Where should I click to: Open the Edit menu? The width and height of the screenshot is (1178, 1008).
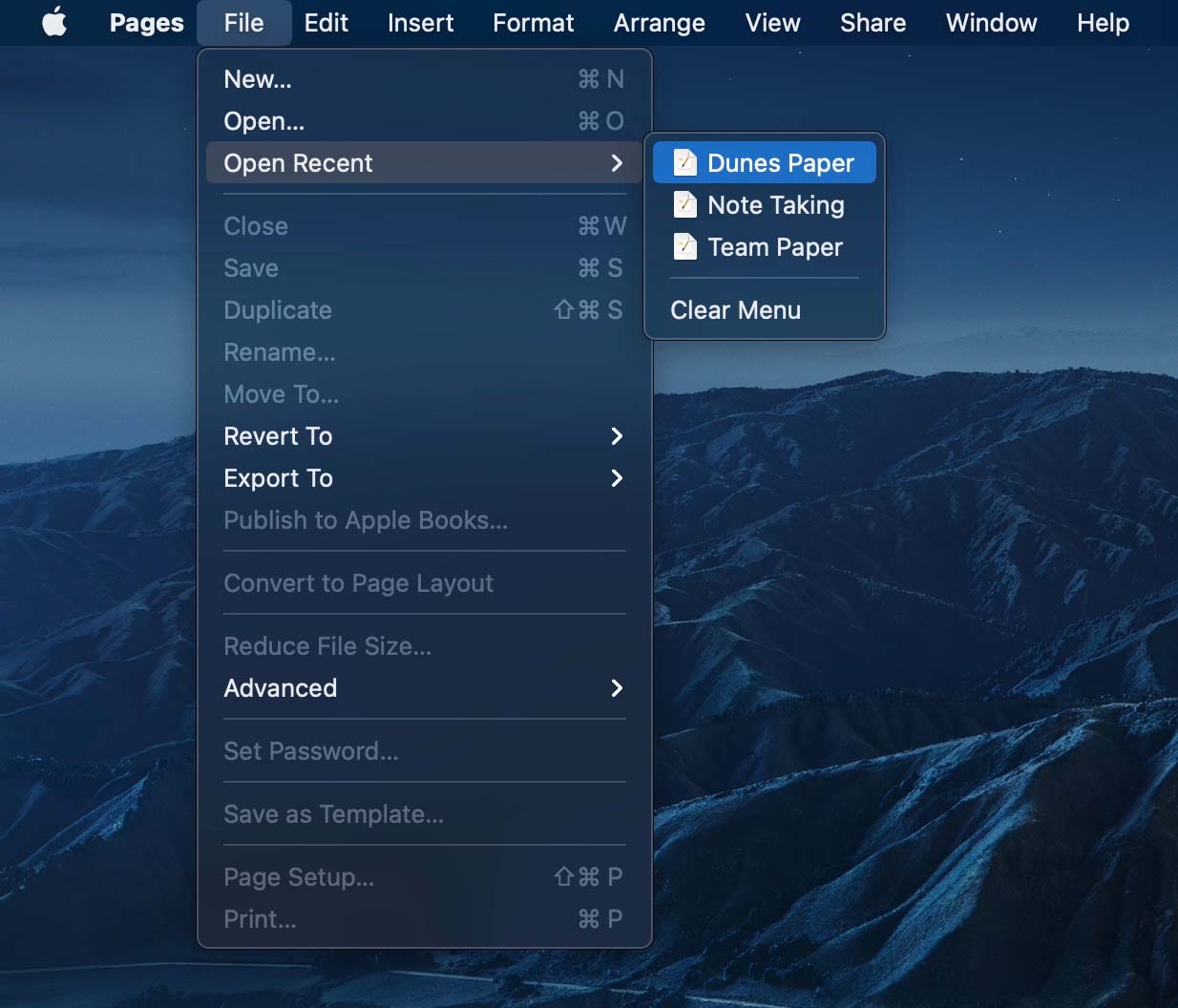(x=326, y=23)
